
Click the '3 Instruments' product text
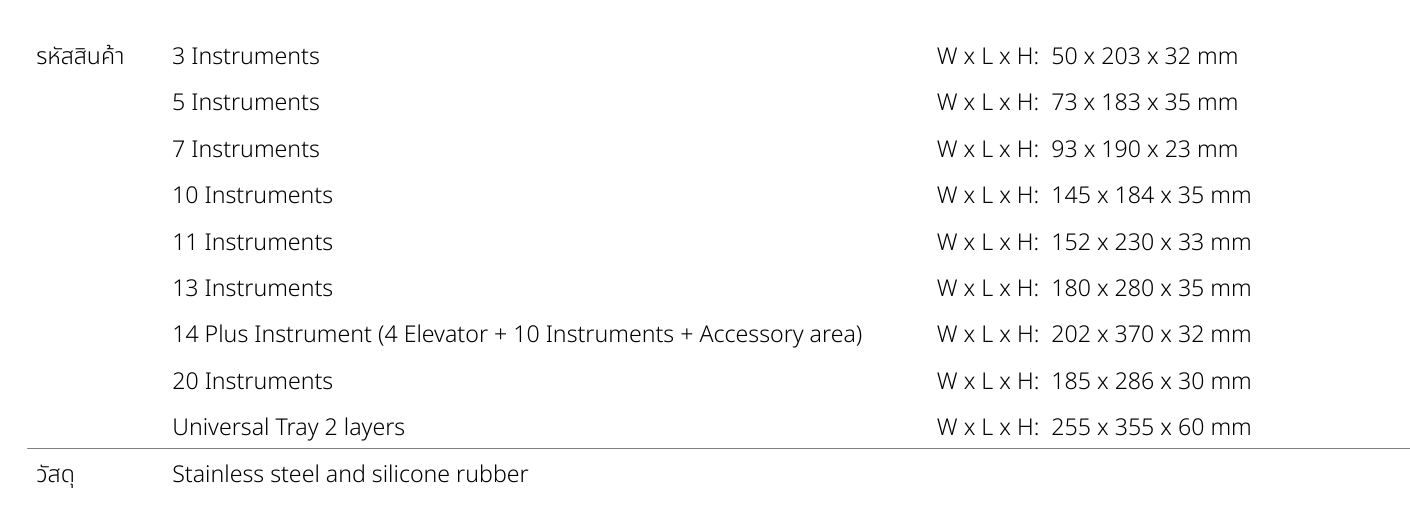(245, 56)
